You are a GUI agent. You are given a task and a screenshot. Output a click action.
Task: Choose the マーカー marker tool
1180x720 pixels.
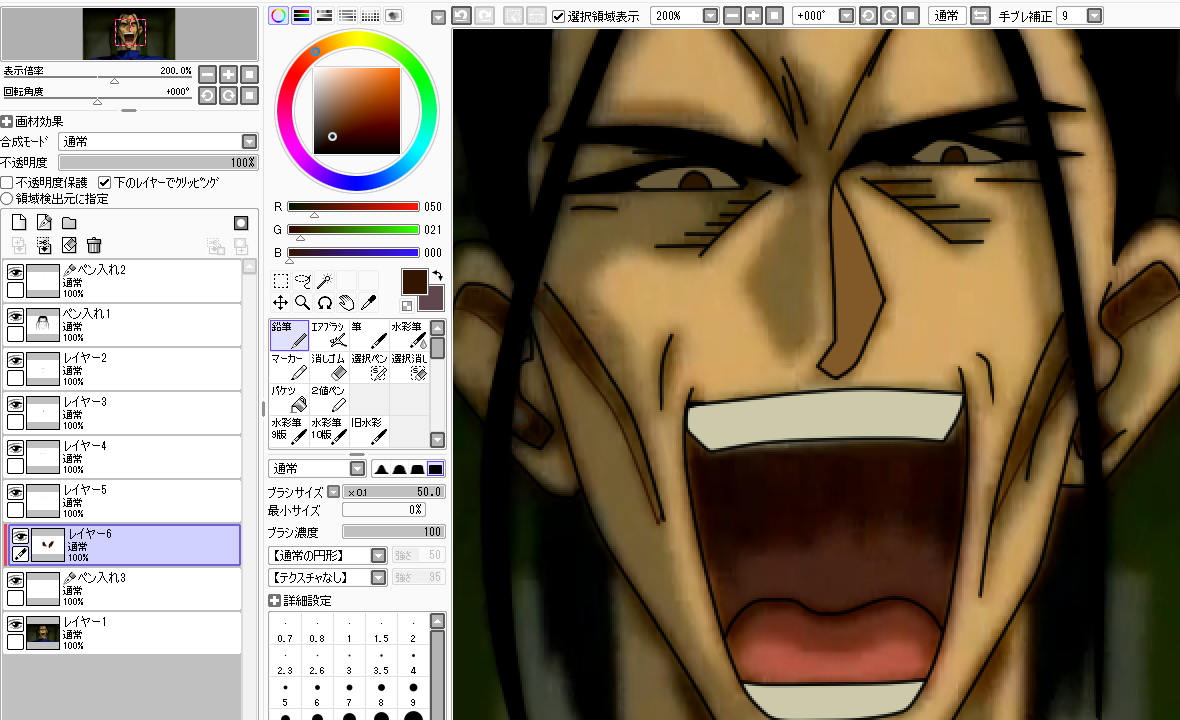click(289, 367)
